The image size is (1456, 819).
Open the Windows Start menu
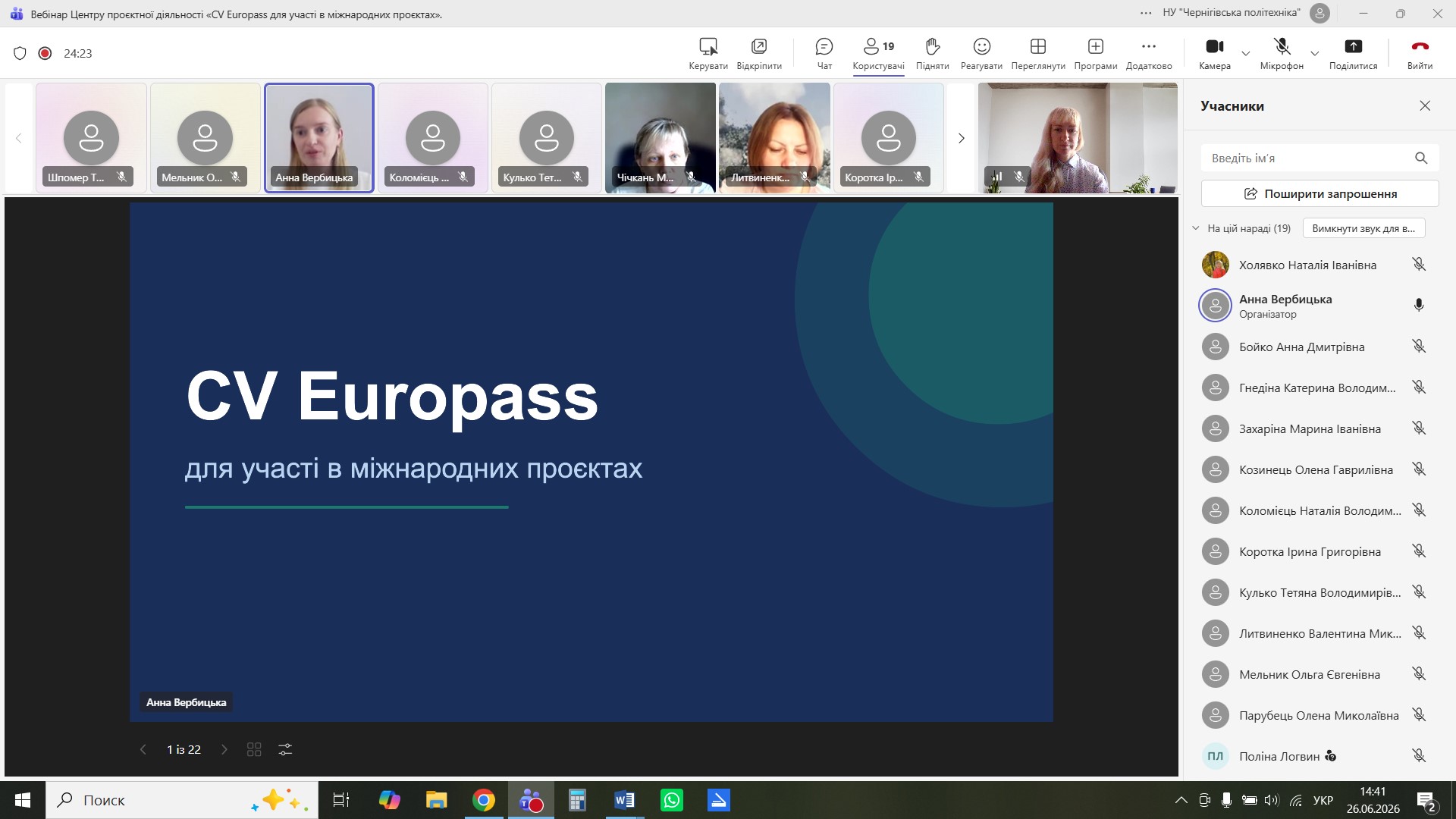point(23,800)
